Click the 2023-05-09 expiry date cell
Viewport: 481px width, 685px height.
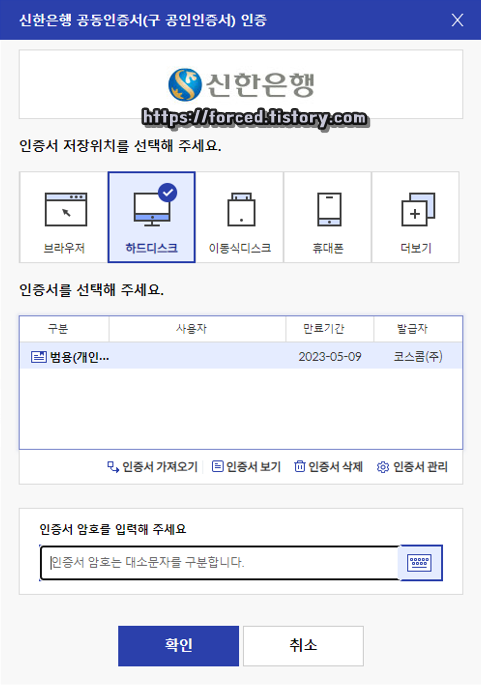(x=330, y=357)
